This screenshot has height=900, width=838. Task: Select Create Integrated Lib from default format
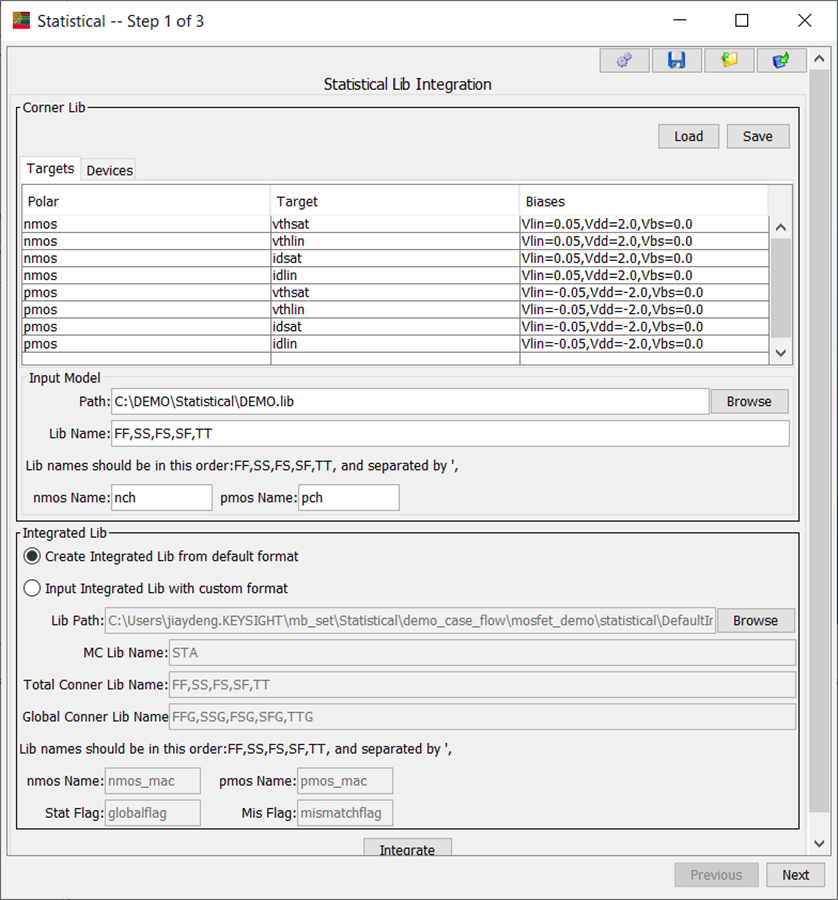(x=31, y=556)
